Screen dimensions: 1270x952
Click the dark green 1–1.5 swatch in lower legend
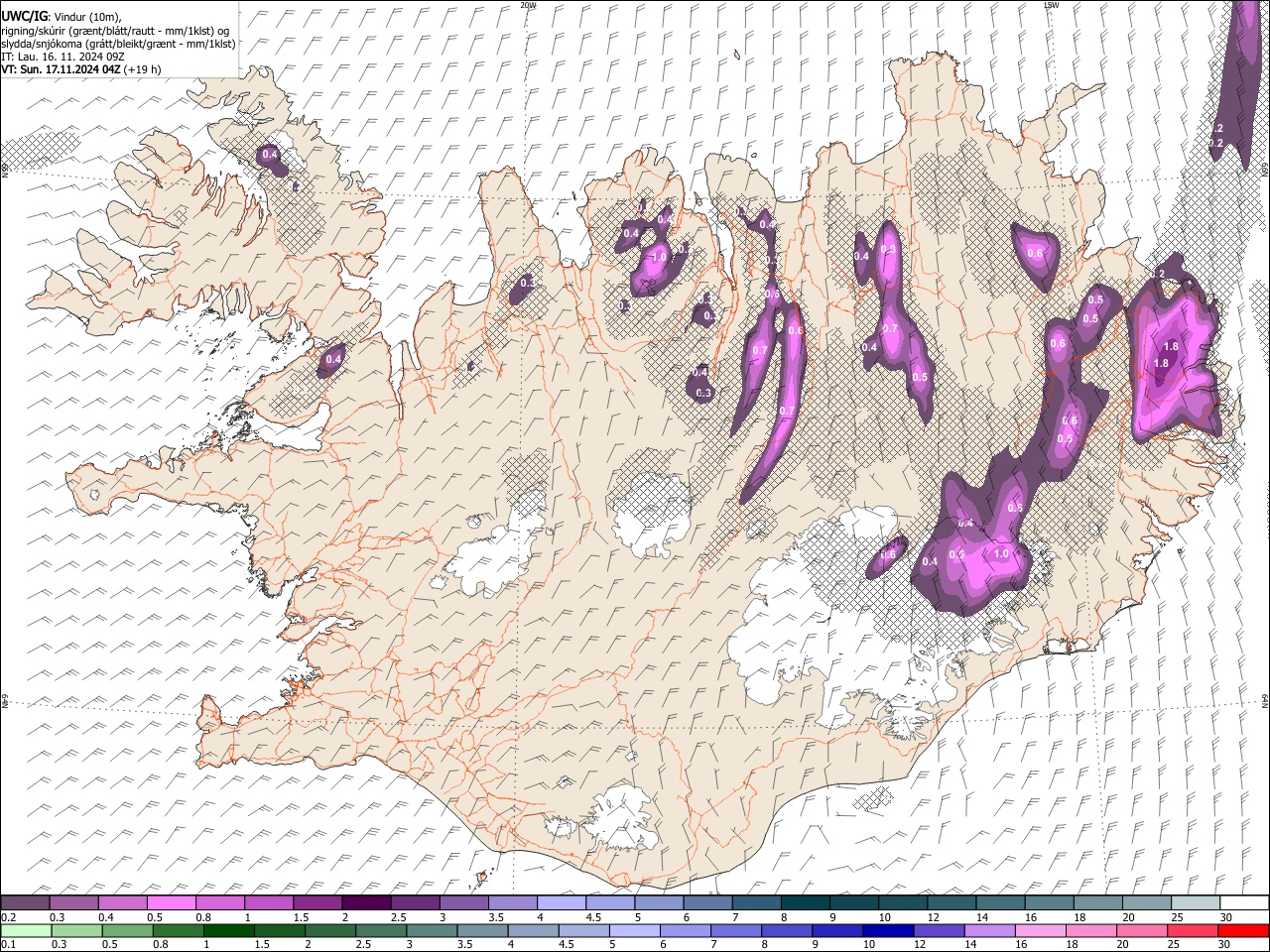(228, 931)
